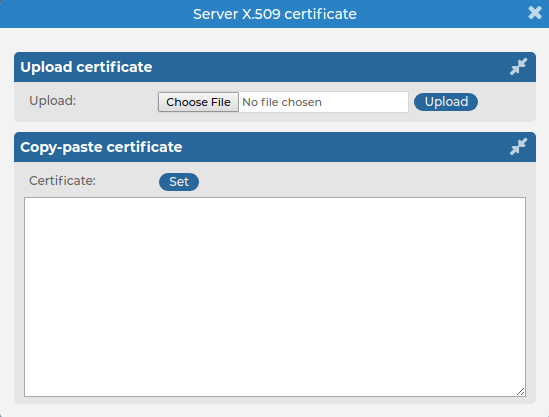Collapse the Upload certificate panel icon
The height and width of the screenshot is (417, 549).
point(519,67)
